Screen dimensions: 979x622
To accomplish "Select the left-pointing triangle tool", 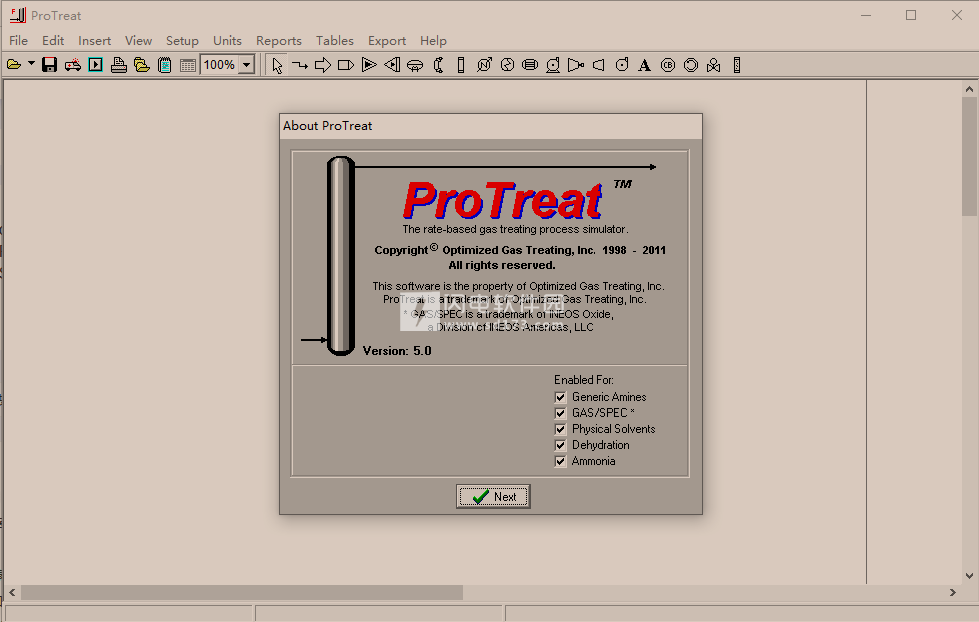I will pos(392,65).
